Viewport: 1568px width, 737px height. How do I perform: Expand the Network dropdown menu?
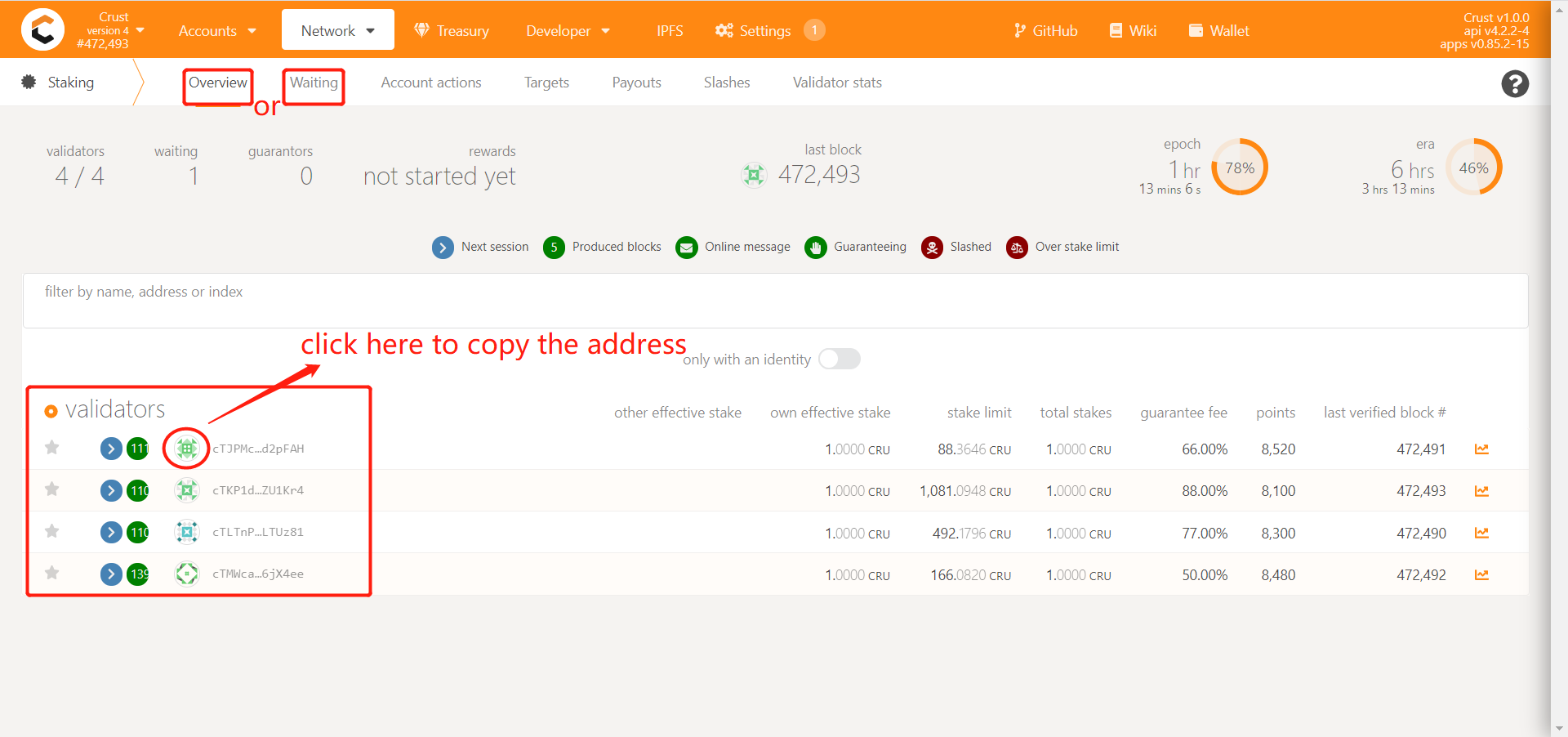pyautogui.click(x=338, y=30)
